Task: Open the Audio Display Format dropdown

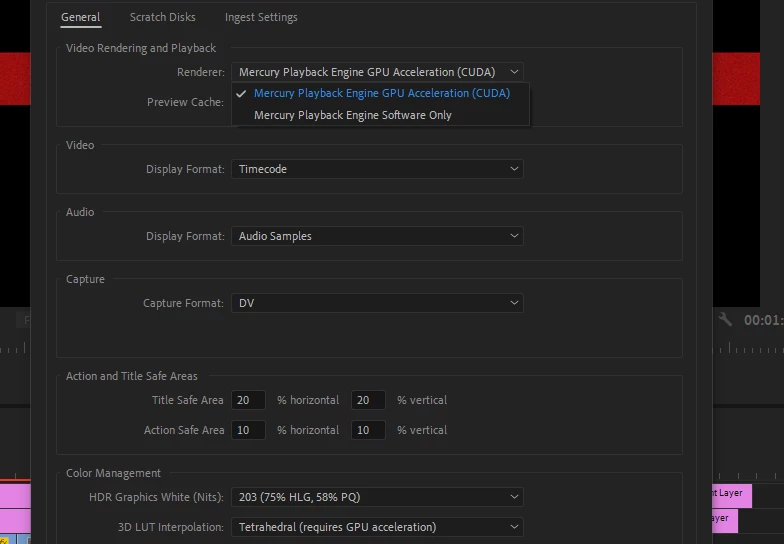Action: click(377, 236)
